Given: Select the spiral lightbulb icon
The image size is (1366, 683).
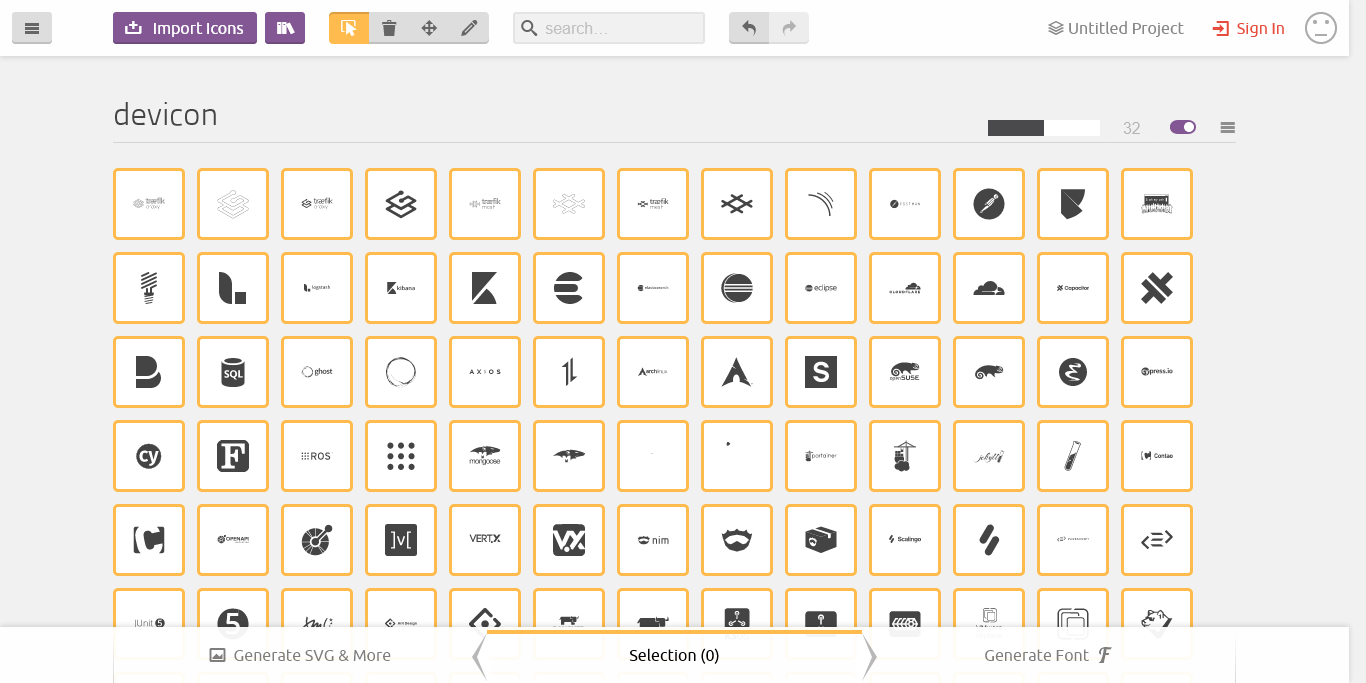Looking at the screenshot, I should coord(149,288).
